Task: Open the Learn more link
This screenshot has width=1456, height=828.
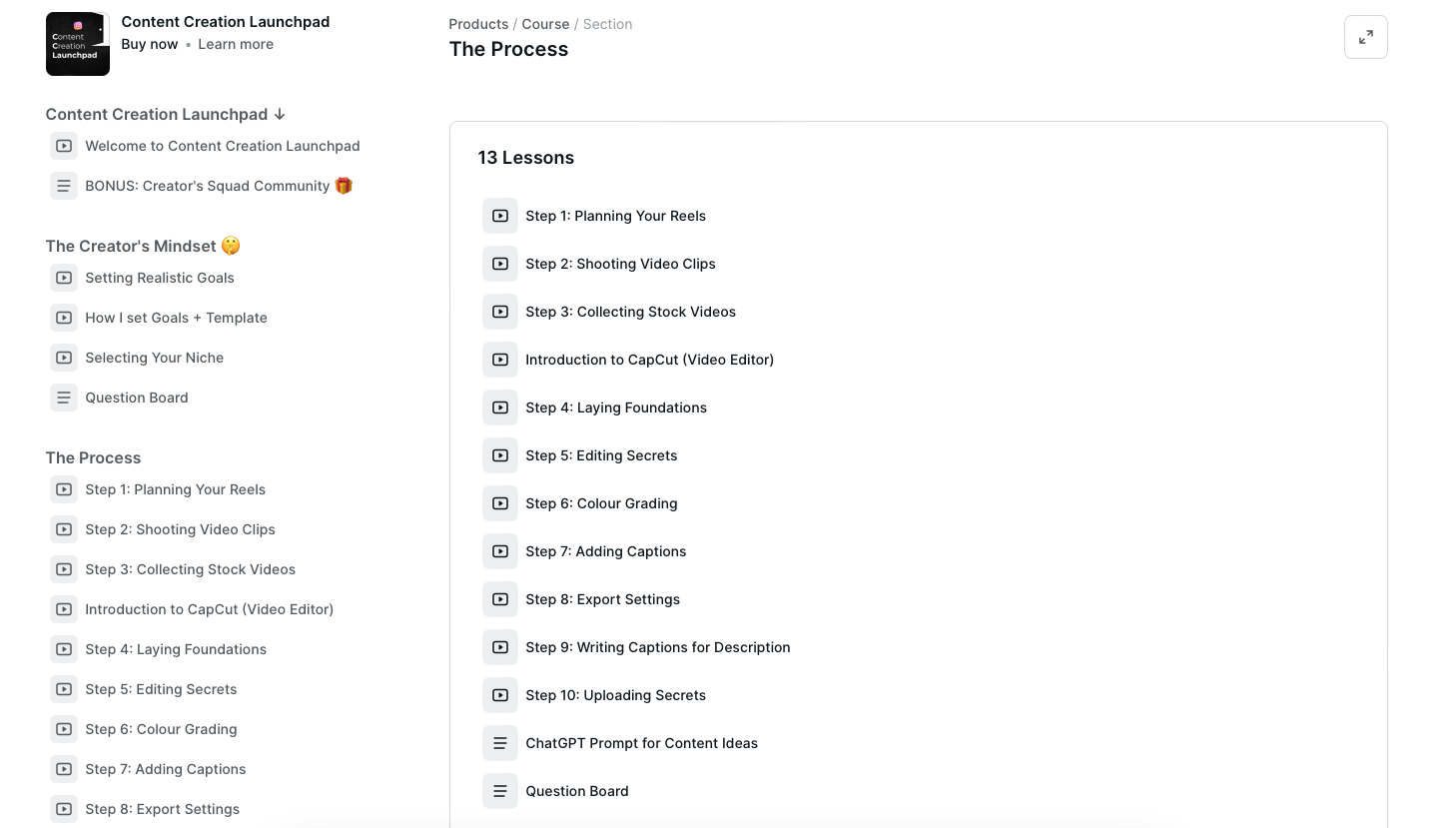Action: (236, 44)
